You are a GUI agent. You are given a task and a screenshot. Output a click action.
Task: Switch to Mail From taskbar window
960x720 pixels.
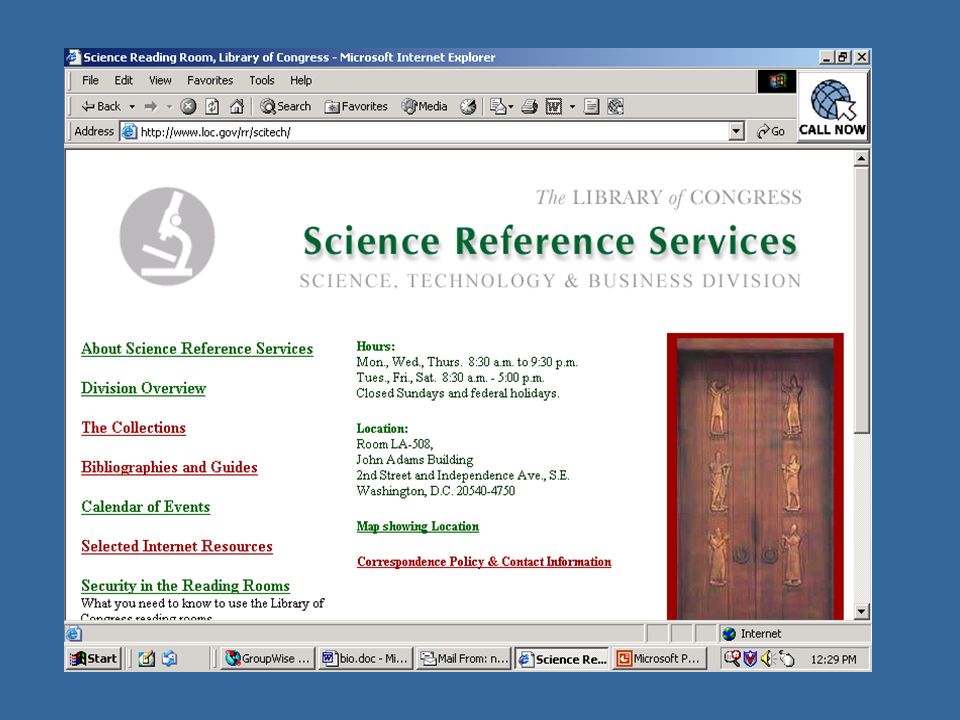464,659
